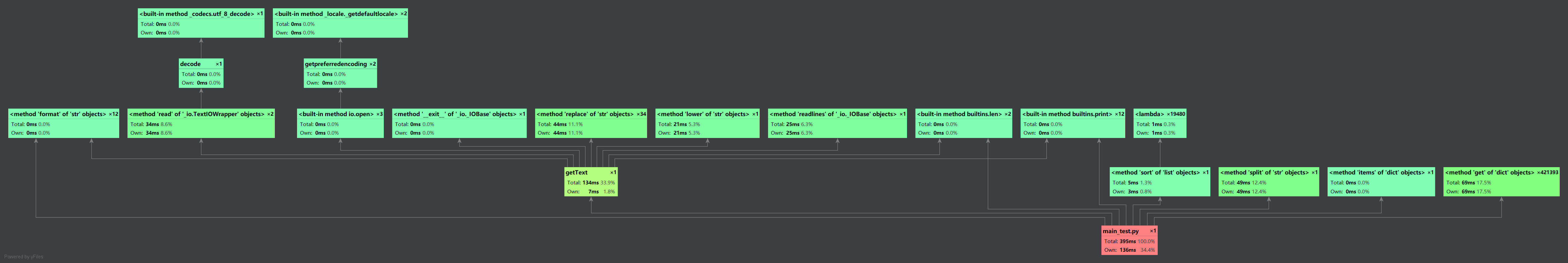Click the builtins.len method node
This screenshot has height=263, width=1568.
[x=964, y=123]
